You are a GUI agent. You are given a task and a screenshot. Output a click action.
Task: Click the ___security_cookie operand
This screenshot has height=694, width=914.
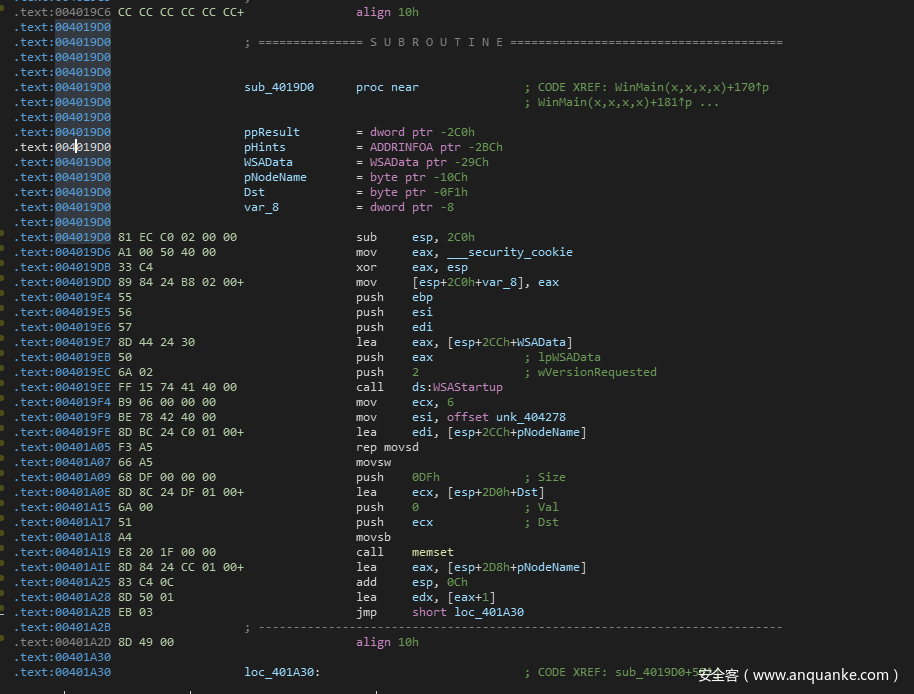point(509,252)
